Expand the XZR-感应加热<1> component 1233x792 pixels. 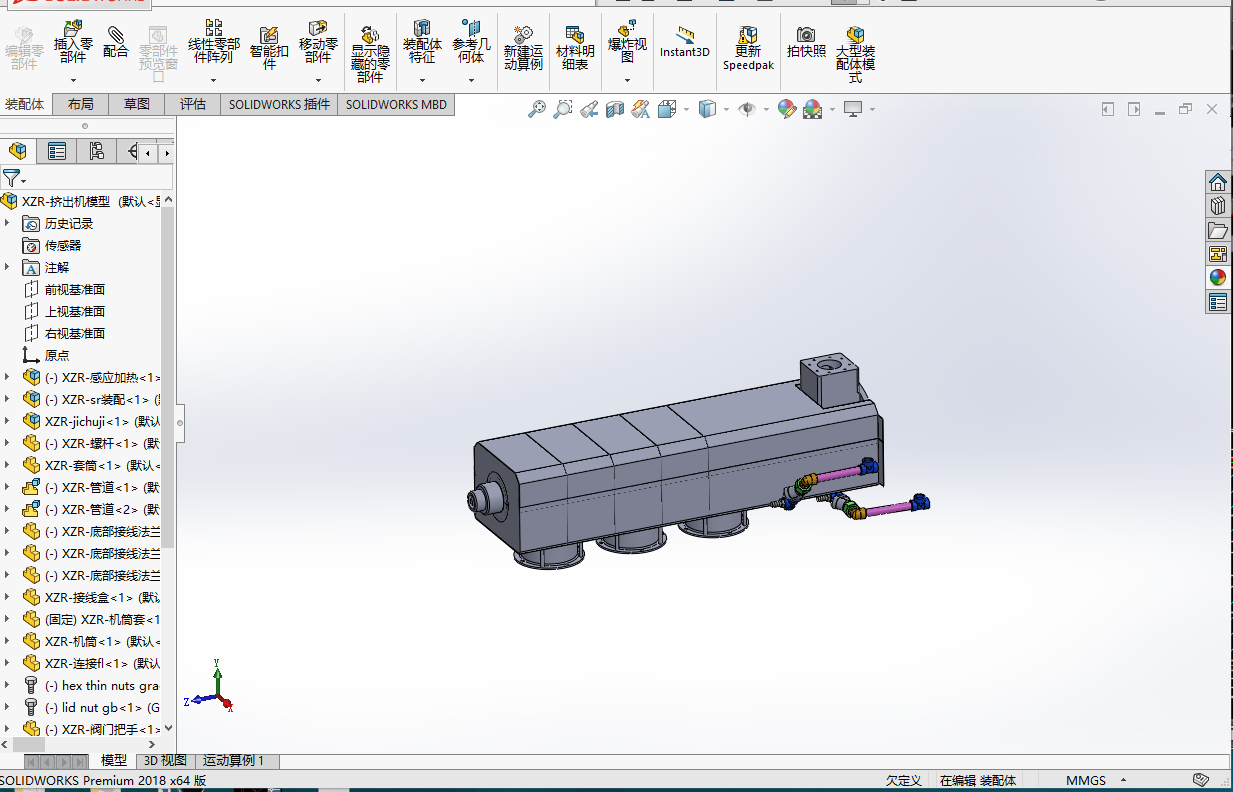point(7,377)
